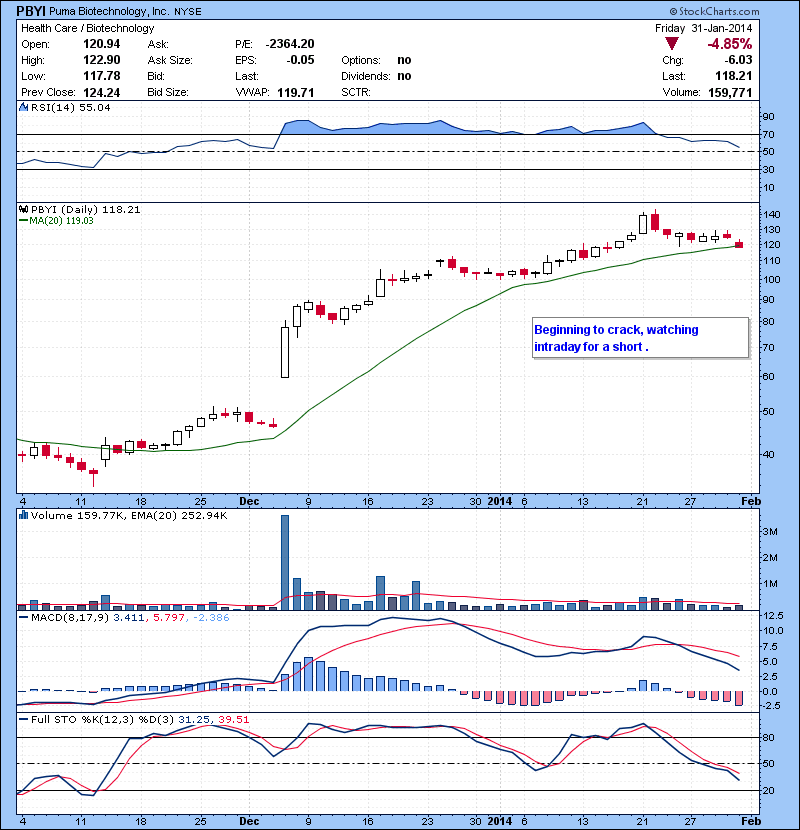Click the PBYI (Daily) 118.21 price label
Viewport: 800px width, 830px height.
click(86, 210)
